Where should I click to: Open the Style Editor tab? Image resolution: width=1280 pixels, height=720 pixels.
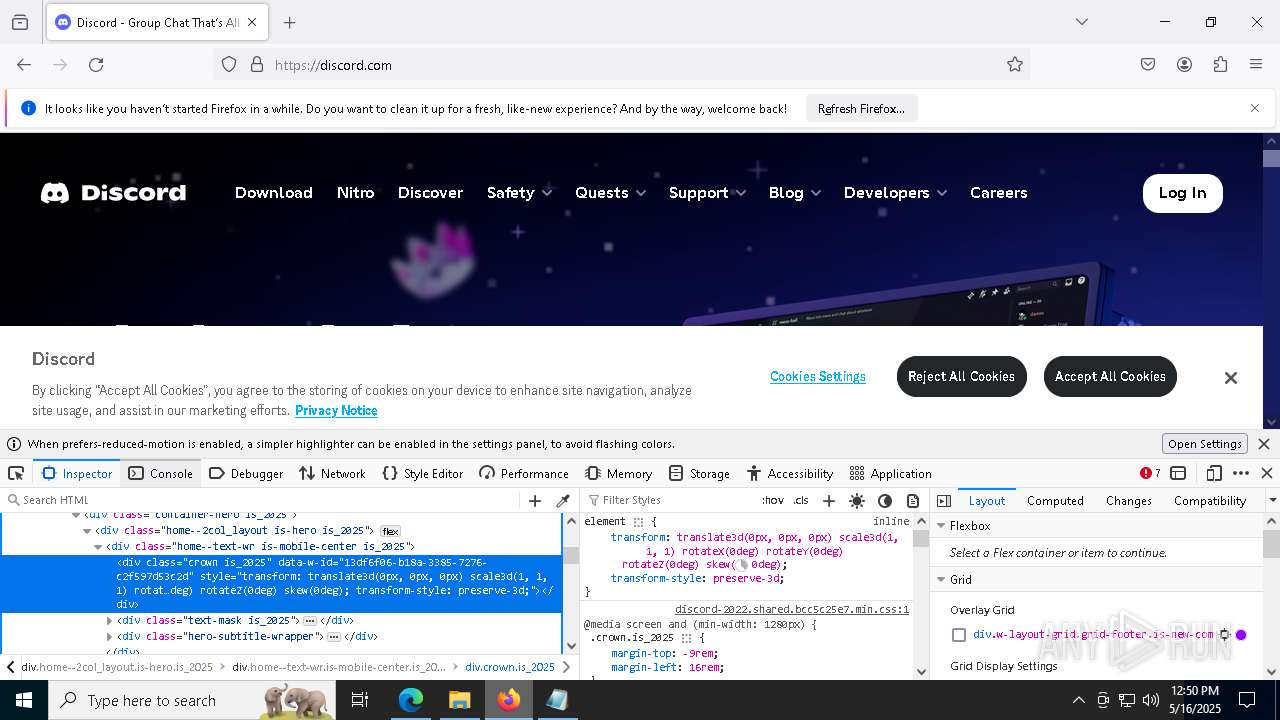tap(423, 473)
